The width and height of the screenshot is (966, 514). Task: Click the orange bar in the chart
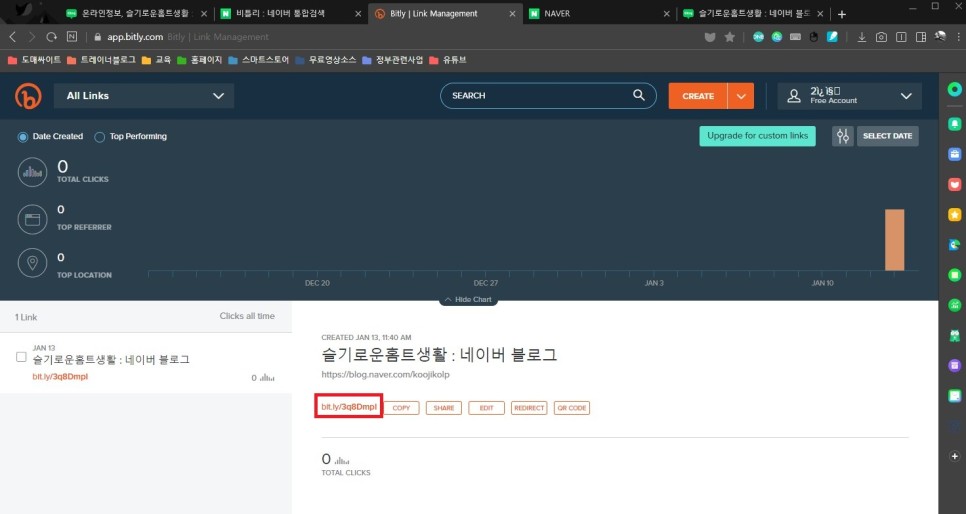click(895, 240)
